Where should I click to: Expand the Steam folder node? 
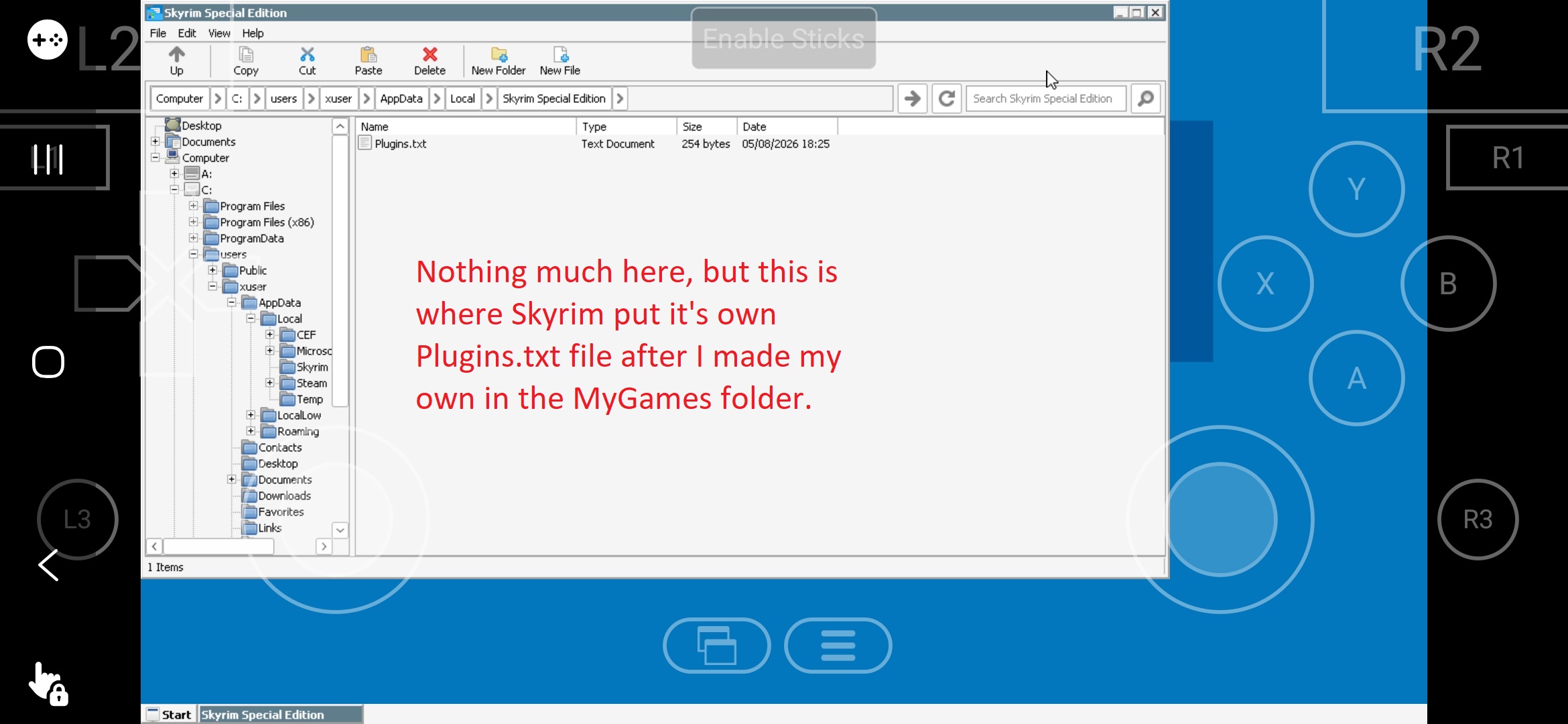(269, 383)
